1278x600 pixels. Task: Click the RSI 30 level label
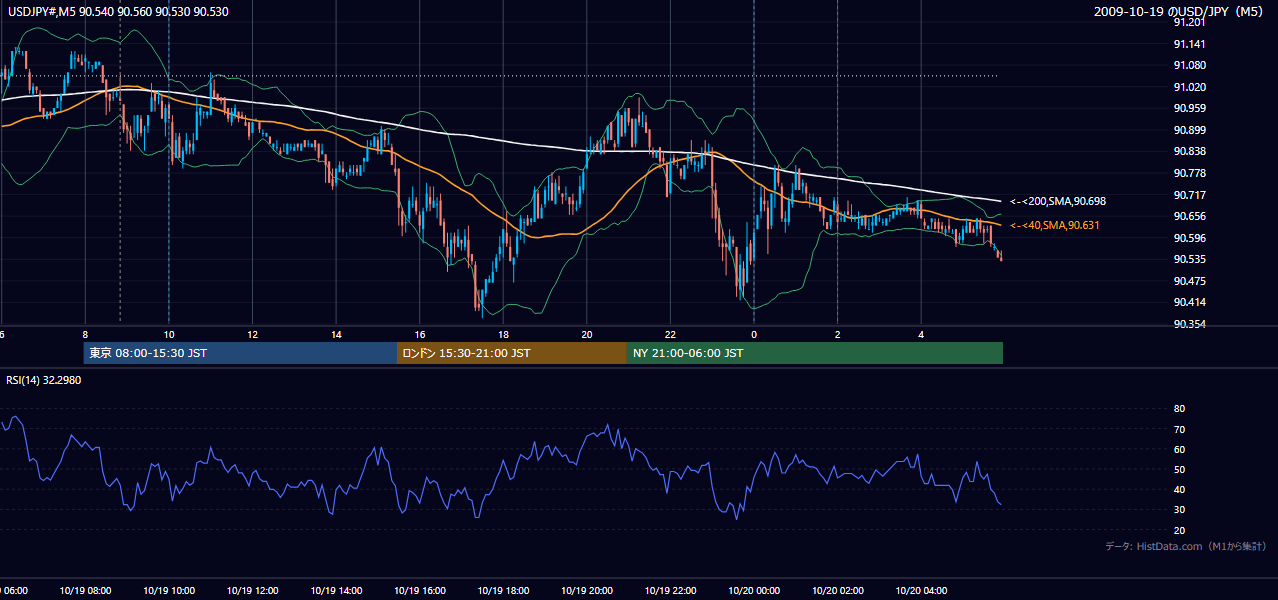(1179, 510)
